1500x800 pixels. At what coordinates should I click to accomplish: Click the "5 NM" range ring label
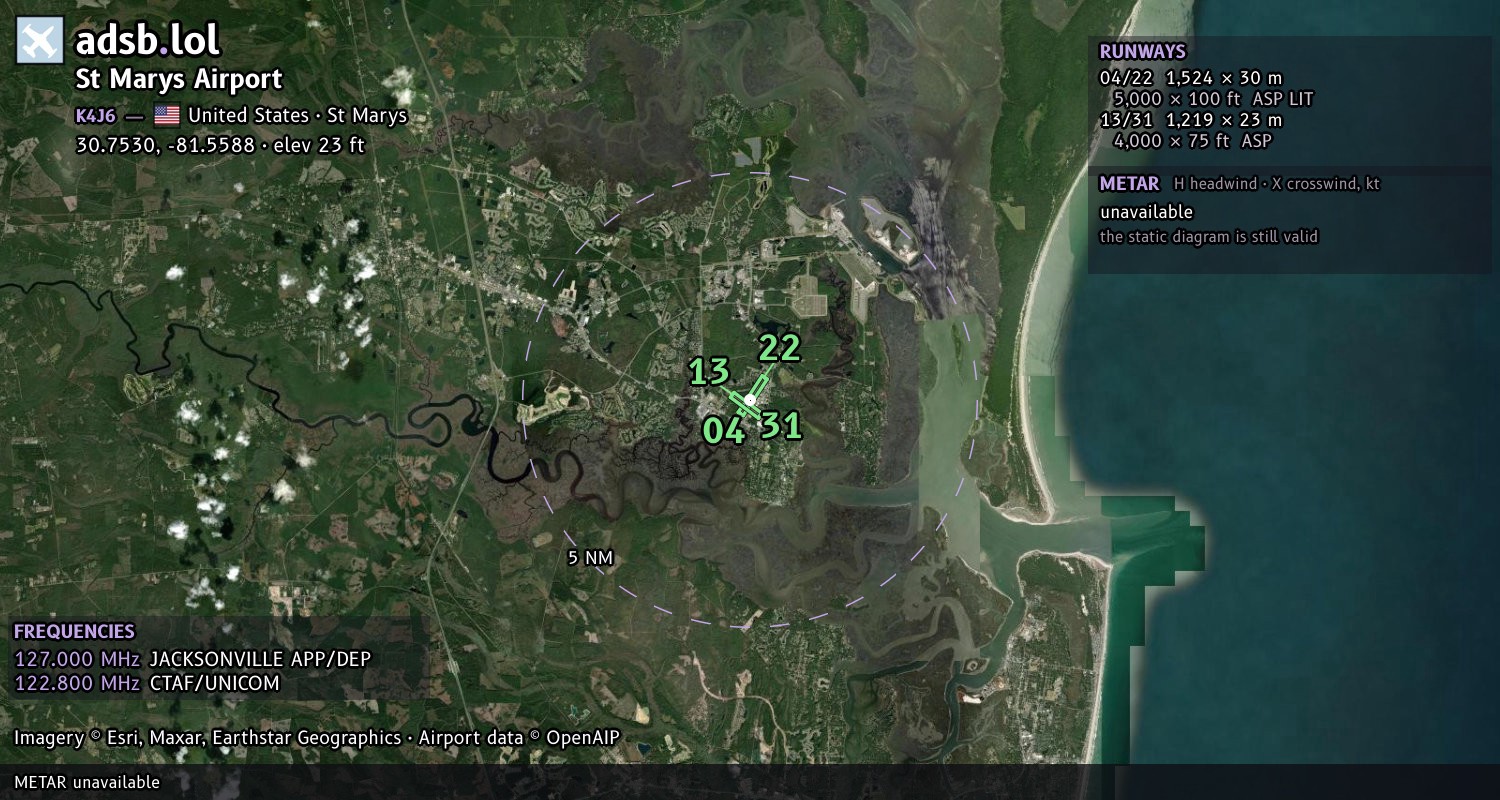(590, 558)
